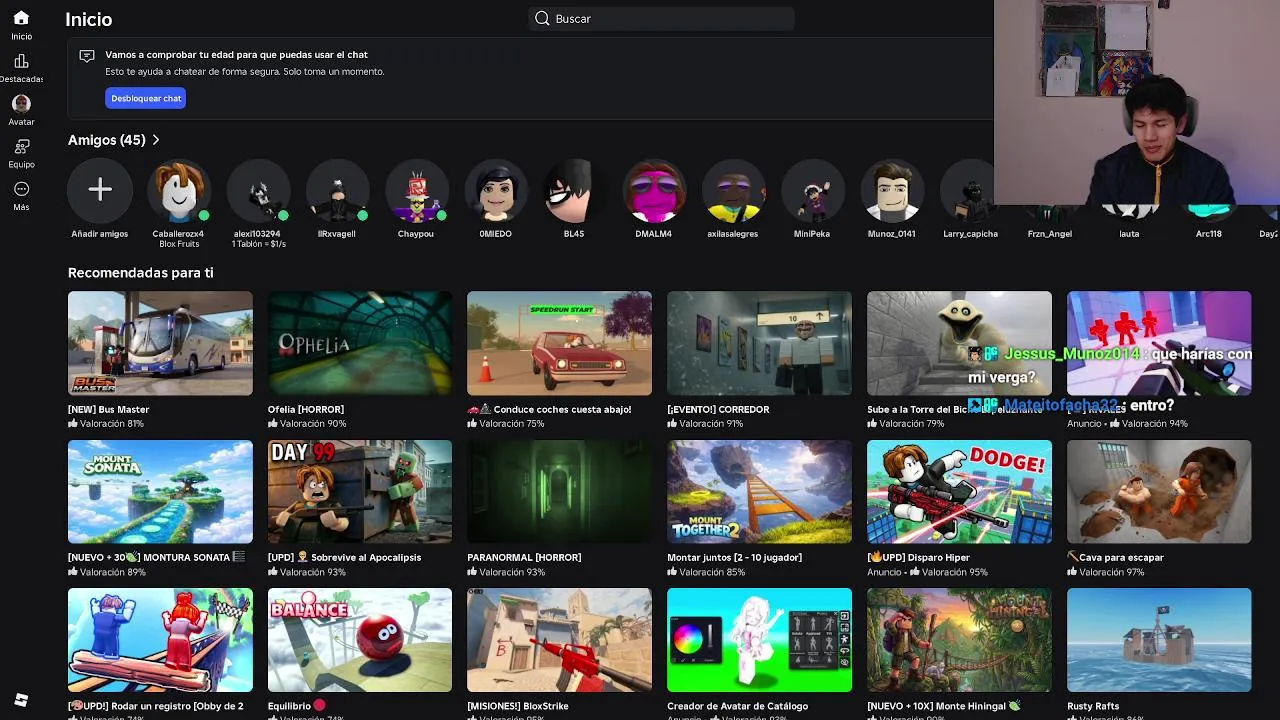Open the Cava para escapar thumbnail

[x=1159, y=492]
